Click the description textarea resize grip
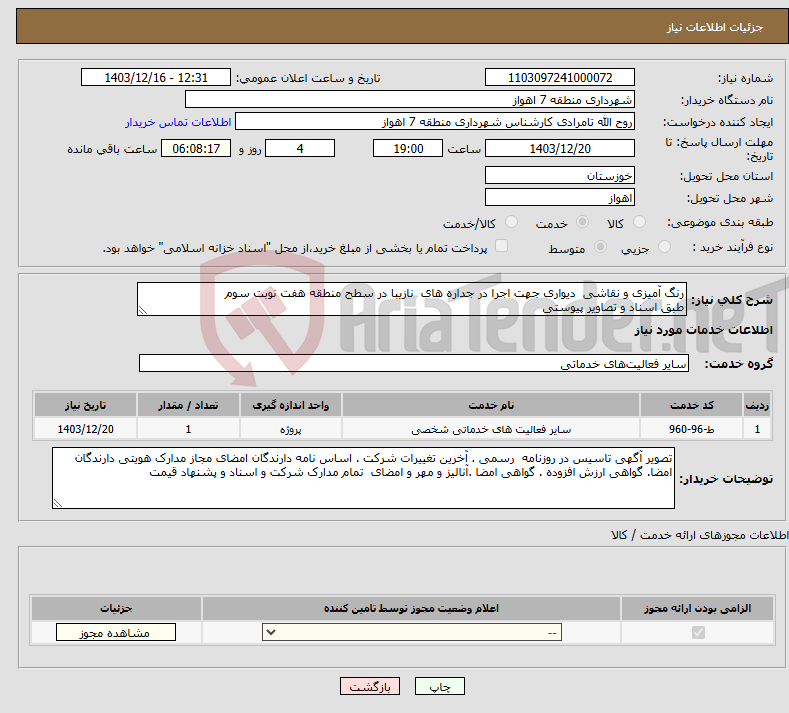The width and height of the screenshot is (789, 713). (x=143, y=310)
